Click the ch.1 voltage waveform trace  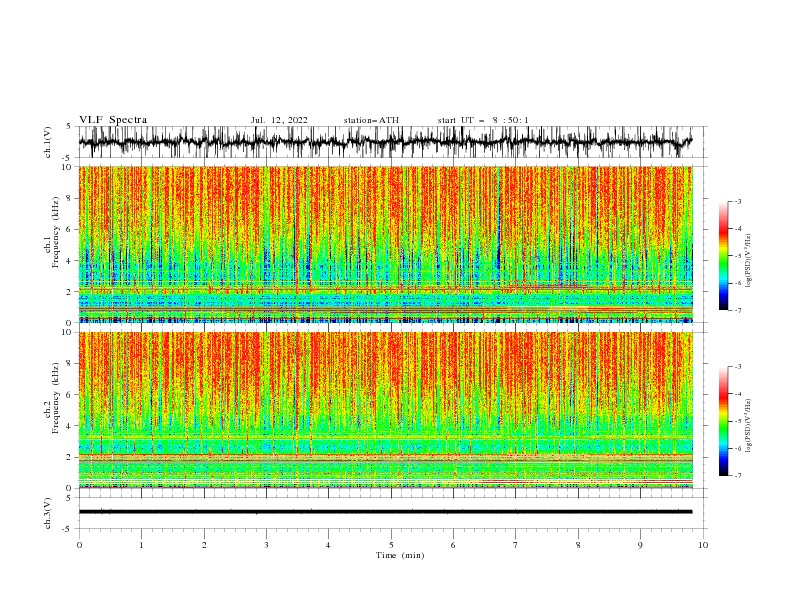point(385,142)
